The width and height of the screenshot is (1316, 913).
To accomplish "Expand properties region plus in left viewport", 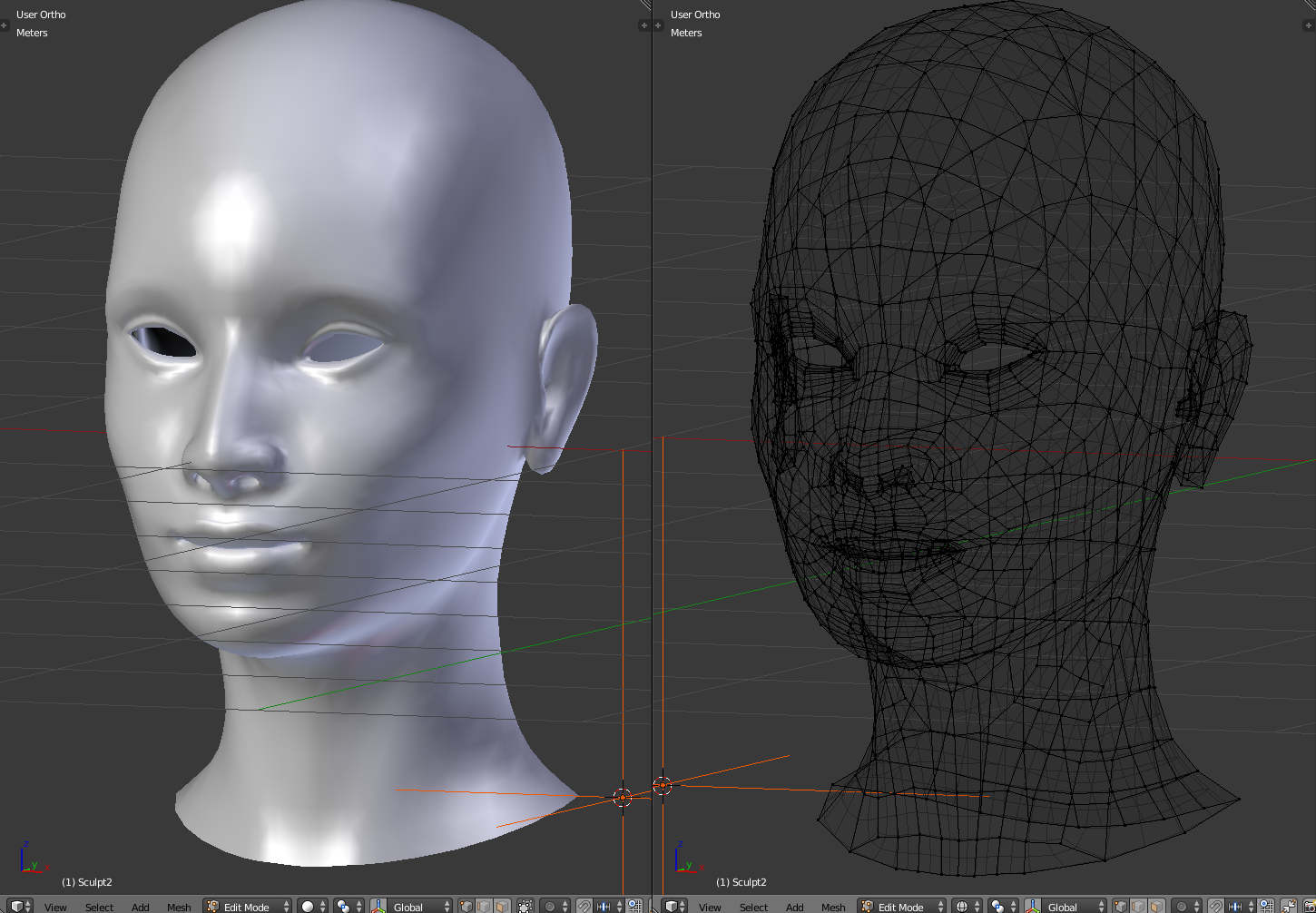I will (x=644, y=25).
